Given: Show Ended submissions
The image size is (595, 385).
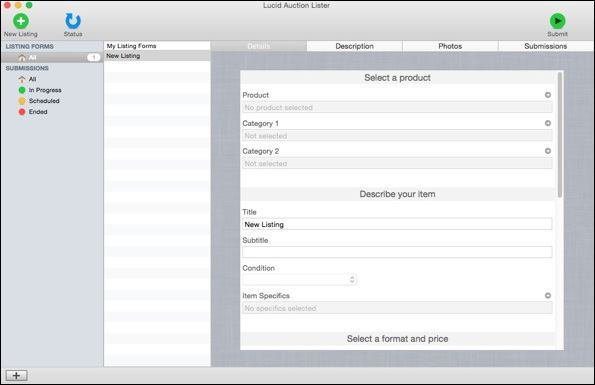Looking at the screenshot, I should (x=38, y=112).
